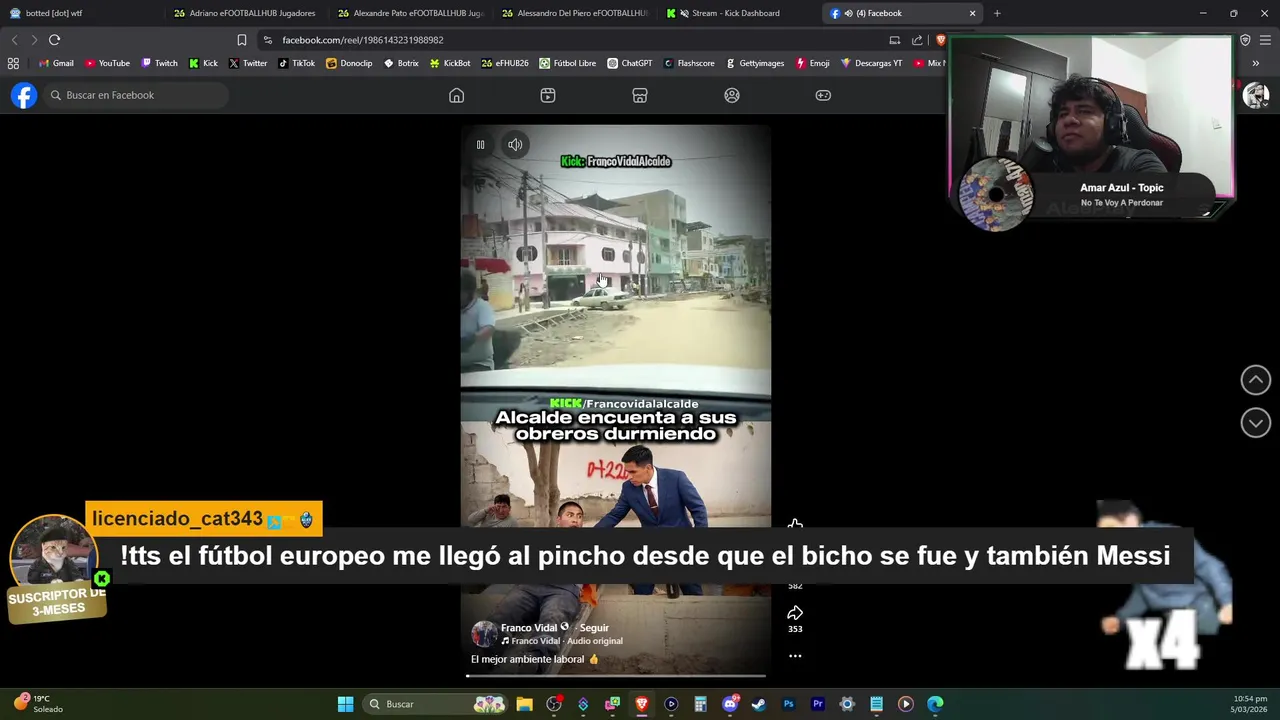
Task: Open OBS Studio from taskbar
Action: (554, 704)
